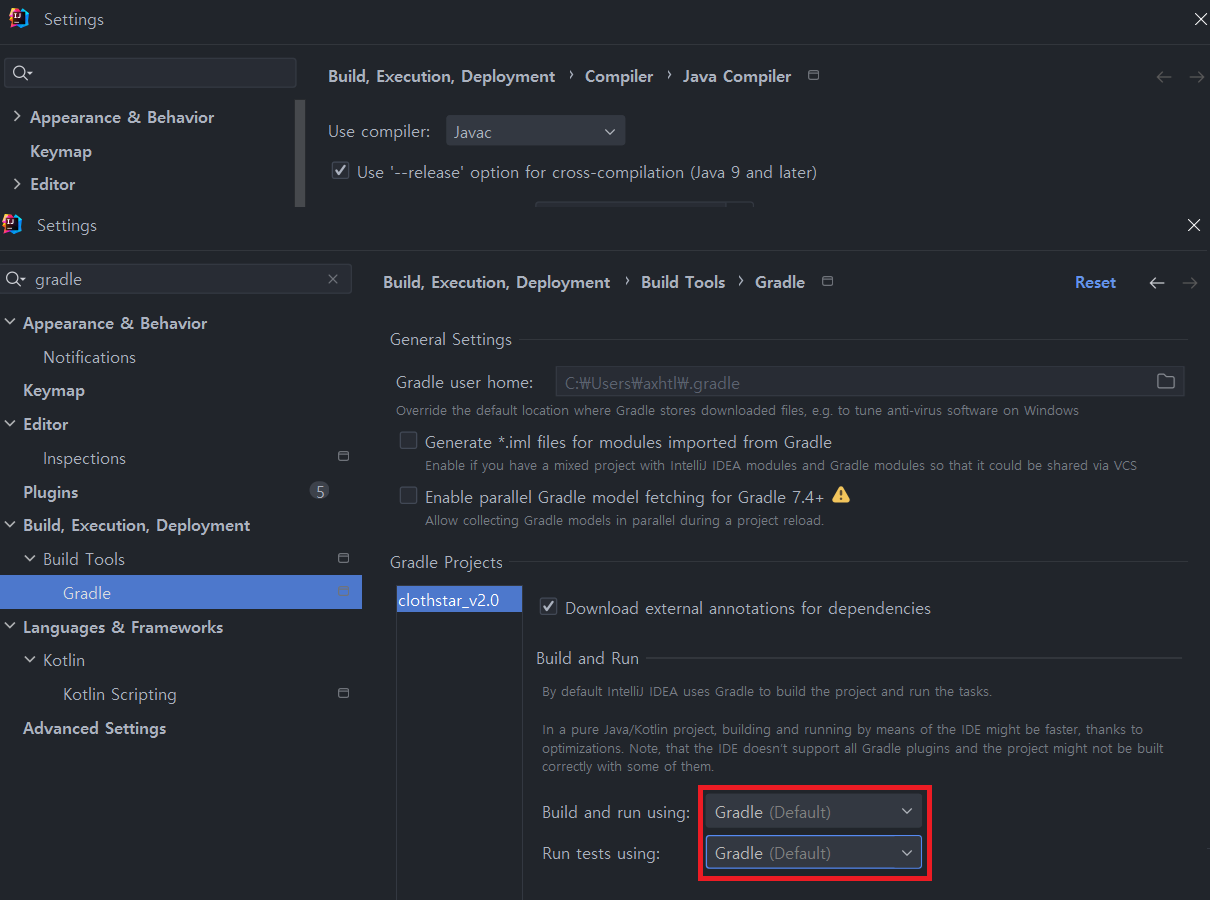Click Build, Execution, Deployment breadcrumb above Gradle settings
The width and height of the screenshot is (1210, 900).
pyautogui.click(x=496, y=282)
